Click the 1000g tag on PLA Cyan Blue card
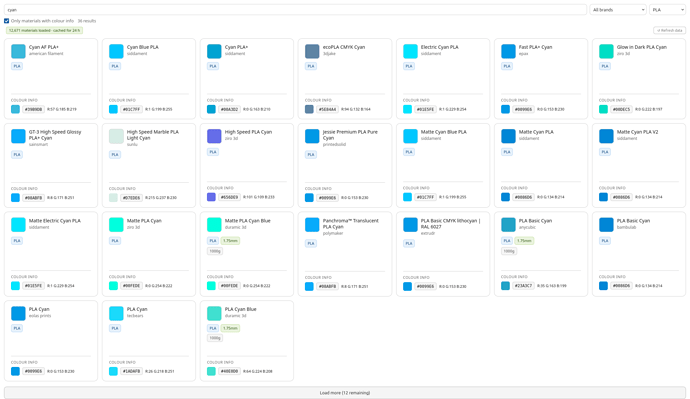 215,338
